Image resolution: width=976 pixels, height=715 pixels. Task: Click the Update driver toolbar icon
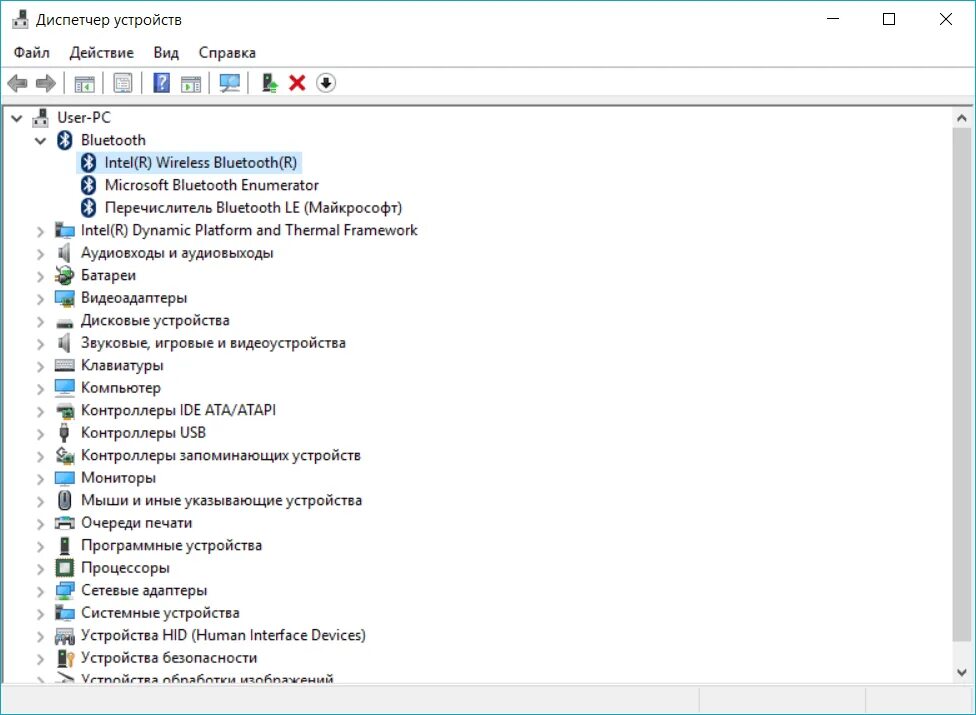(x=270, y=83)
